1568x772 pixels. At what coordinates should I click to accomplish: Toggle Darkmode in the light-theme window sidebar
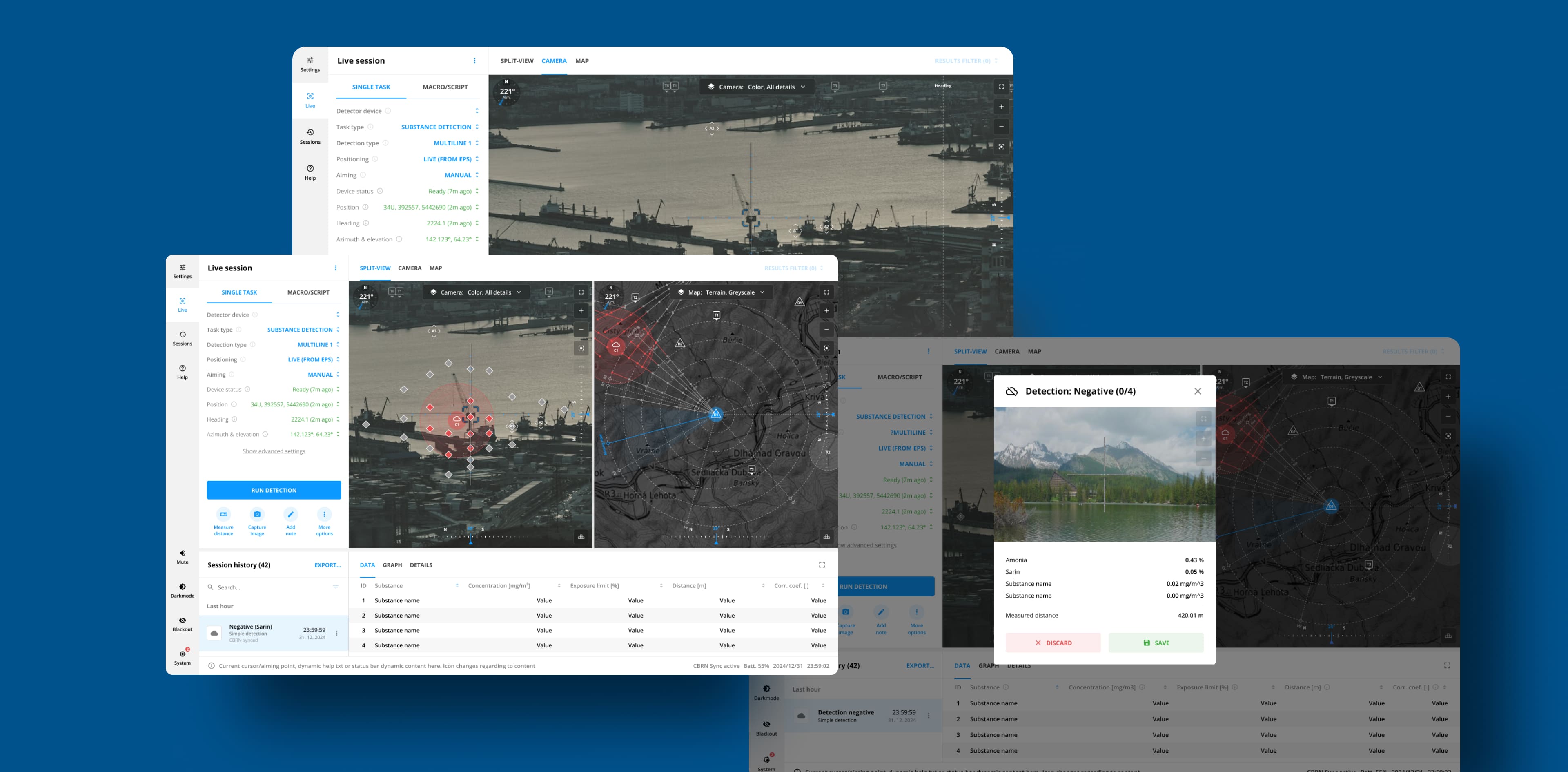[x=183, y=587]
